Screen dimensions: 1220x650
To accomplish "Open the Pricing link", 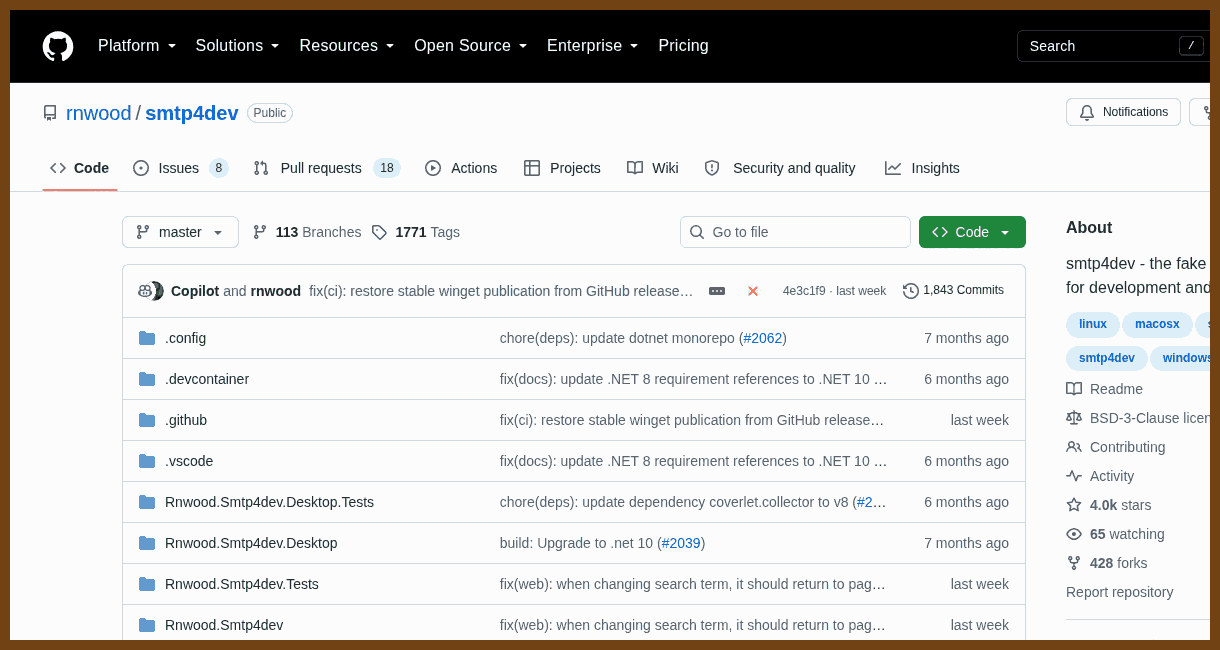I will point(683,46).
